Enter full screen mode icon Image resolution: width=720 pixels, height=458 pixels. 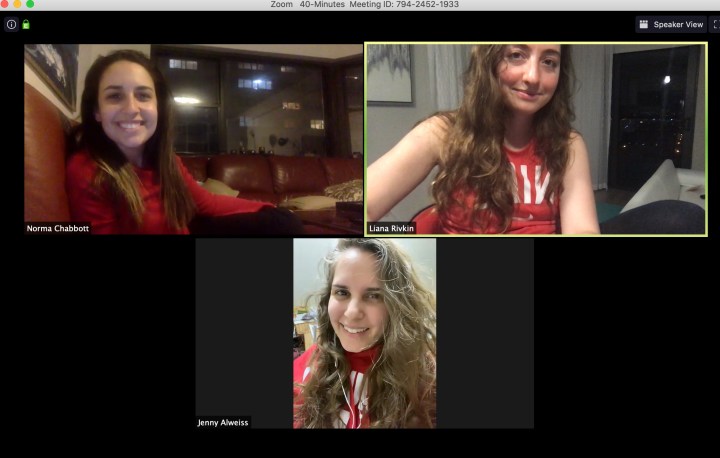(x=714, y=24)
